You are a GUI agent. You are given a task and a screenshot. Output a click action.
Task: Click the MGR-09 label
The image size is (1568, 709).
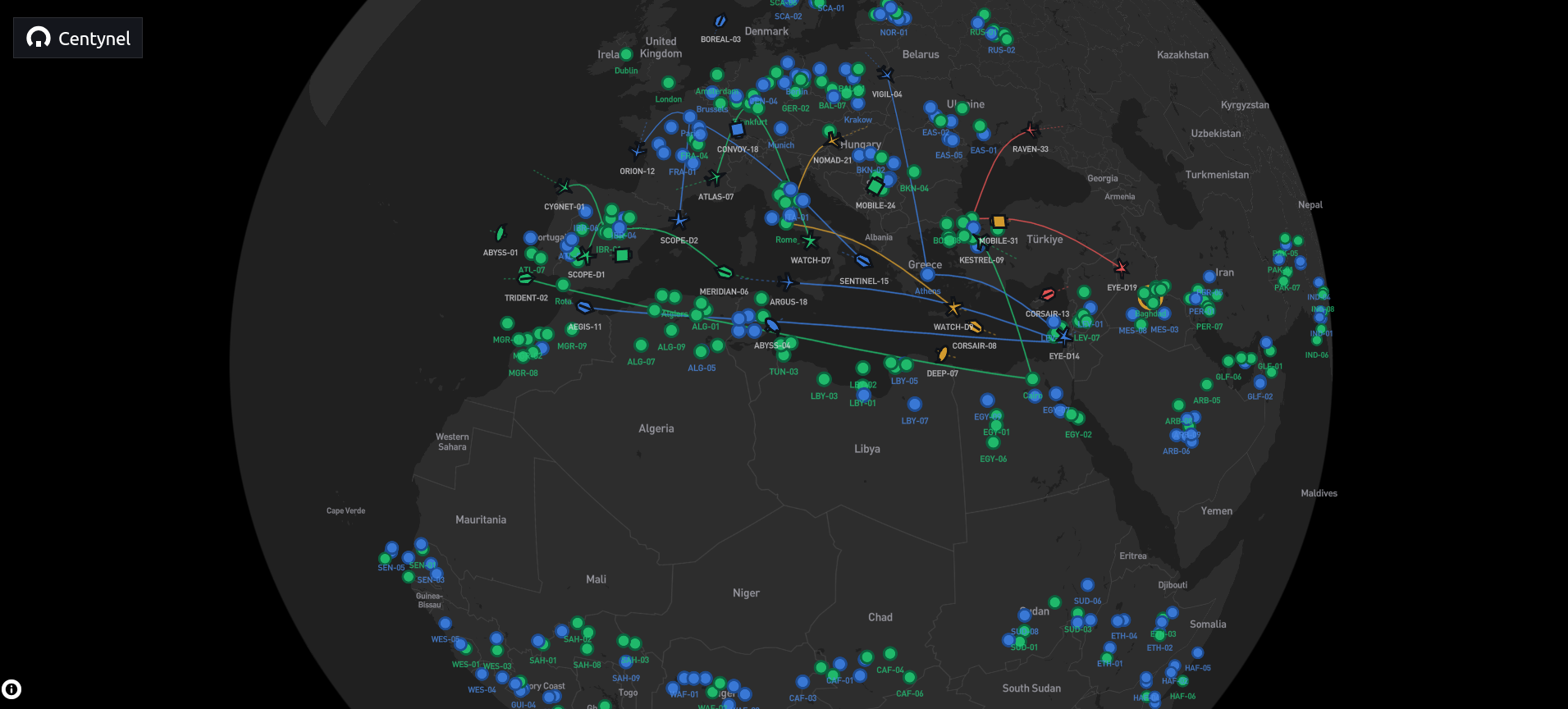[x=572, y=346]
